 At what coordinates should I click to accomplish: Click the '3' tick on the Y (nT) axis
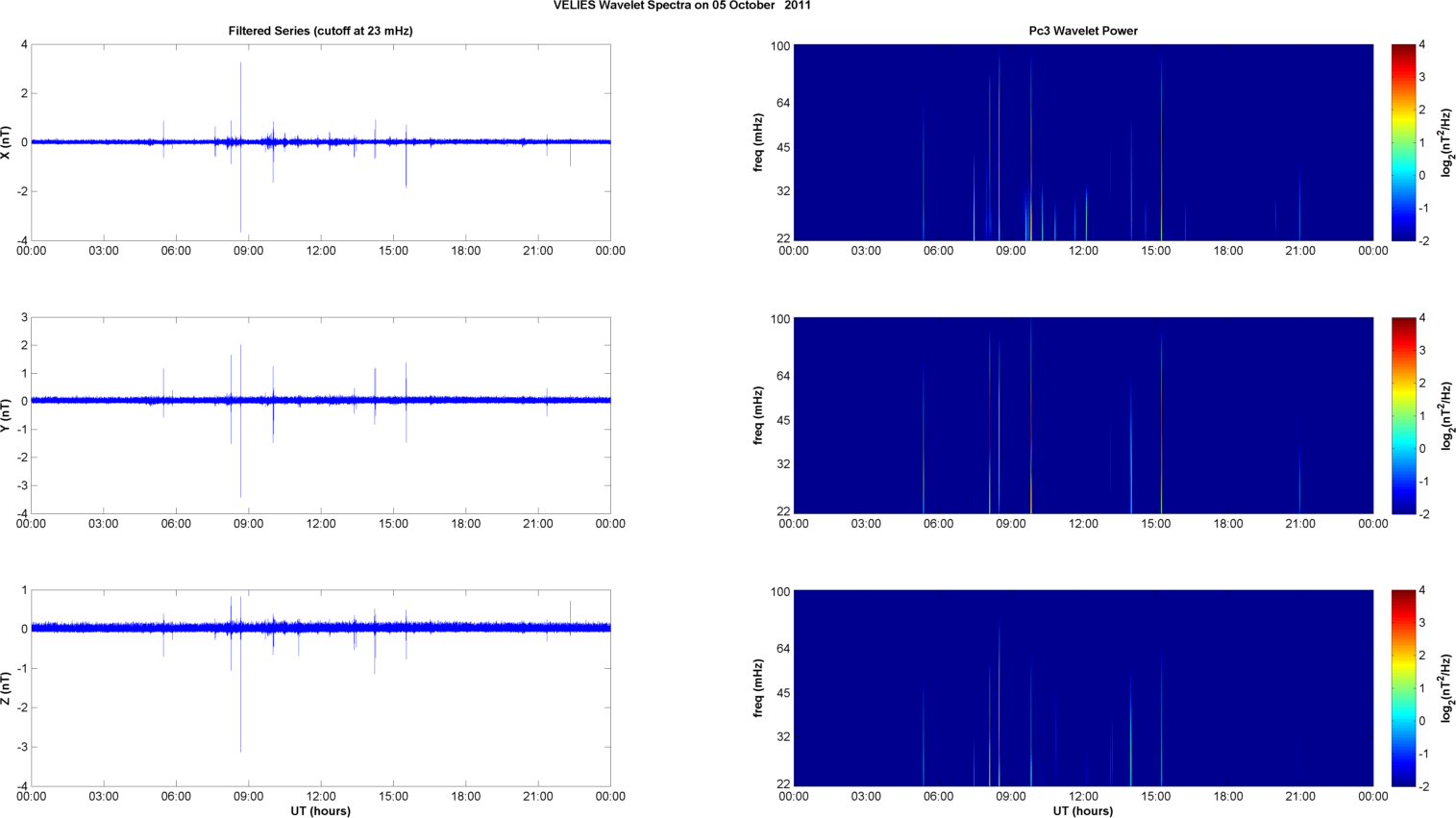pos(24,318)
